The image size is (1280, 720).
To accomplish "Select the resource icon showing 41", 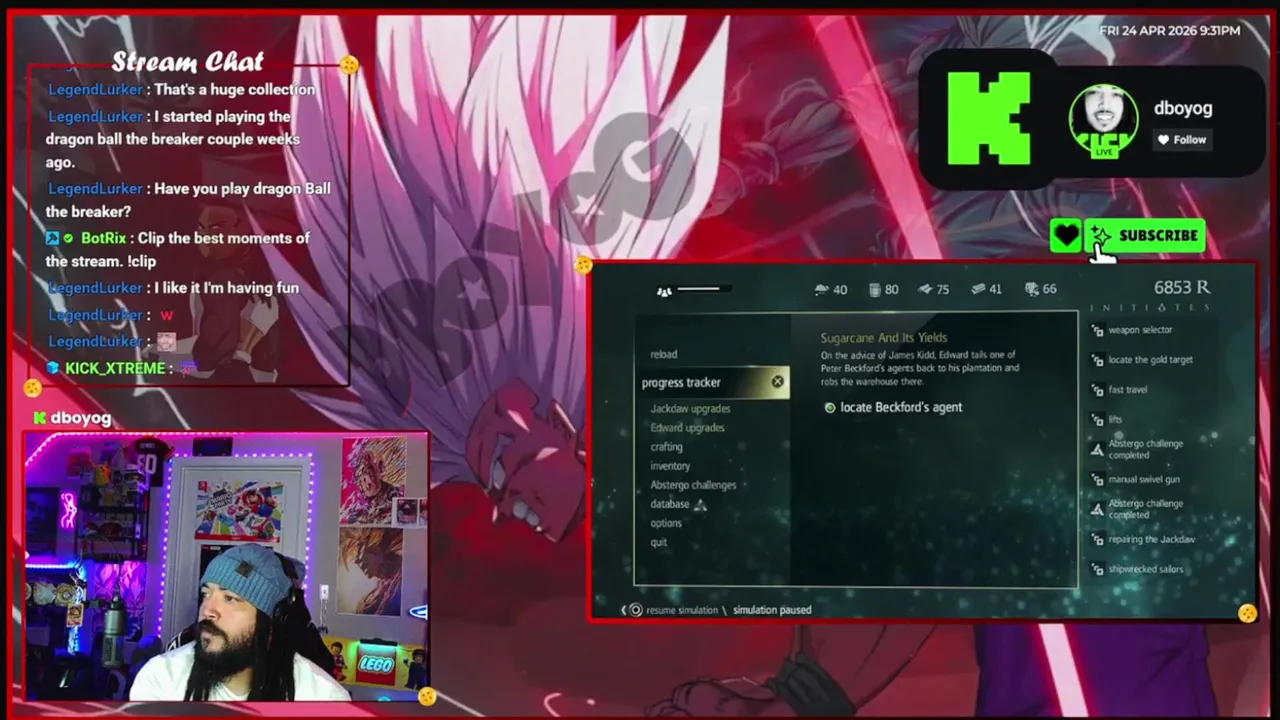I will point(978,289).
